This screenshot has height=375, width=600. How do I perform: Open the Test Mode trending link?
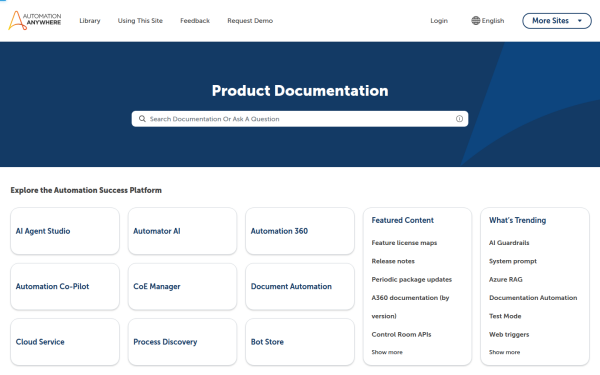[505, 316]
